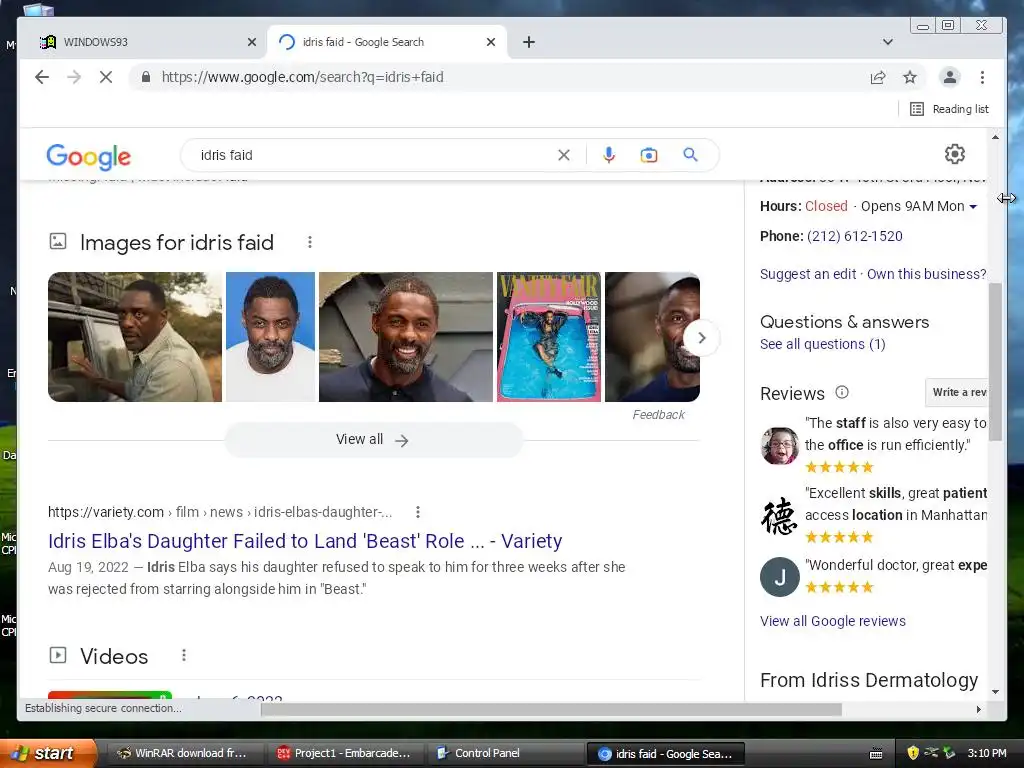Click the share page icon
1024x768 pixels.
pyautogui.click(x=878, y=77)
